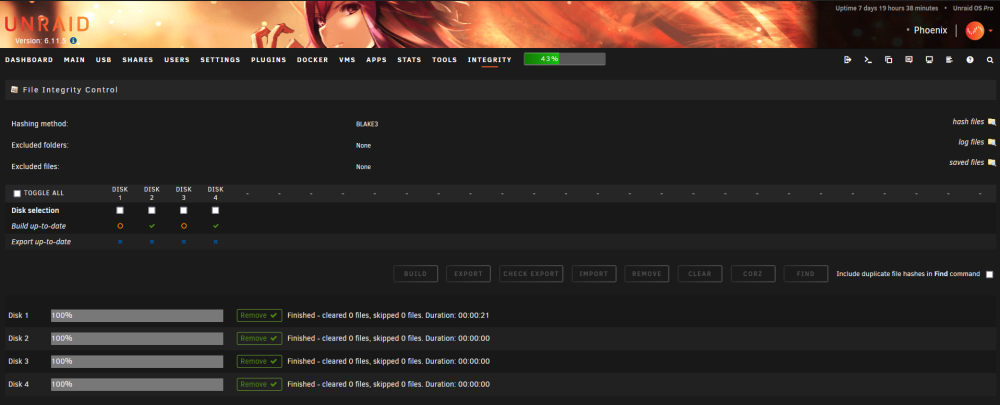The height and width of the screenshot is (405, 1000).
Task: Open the saved files folder icon
Action: [991, 163]
